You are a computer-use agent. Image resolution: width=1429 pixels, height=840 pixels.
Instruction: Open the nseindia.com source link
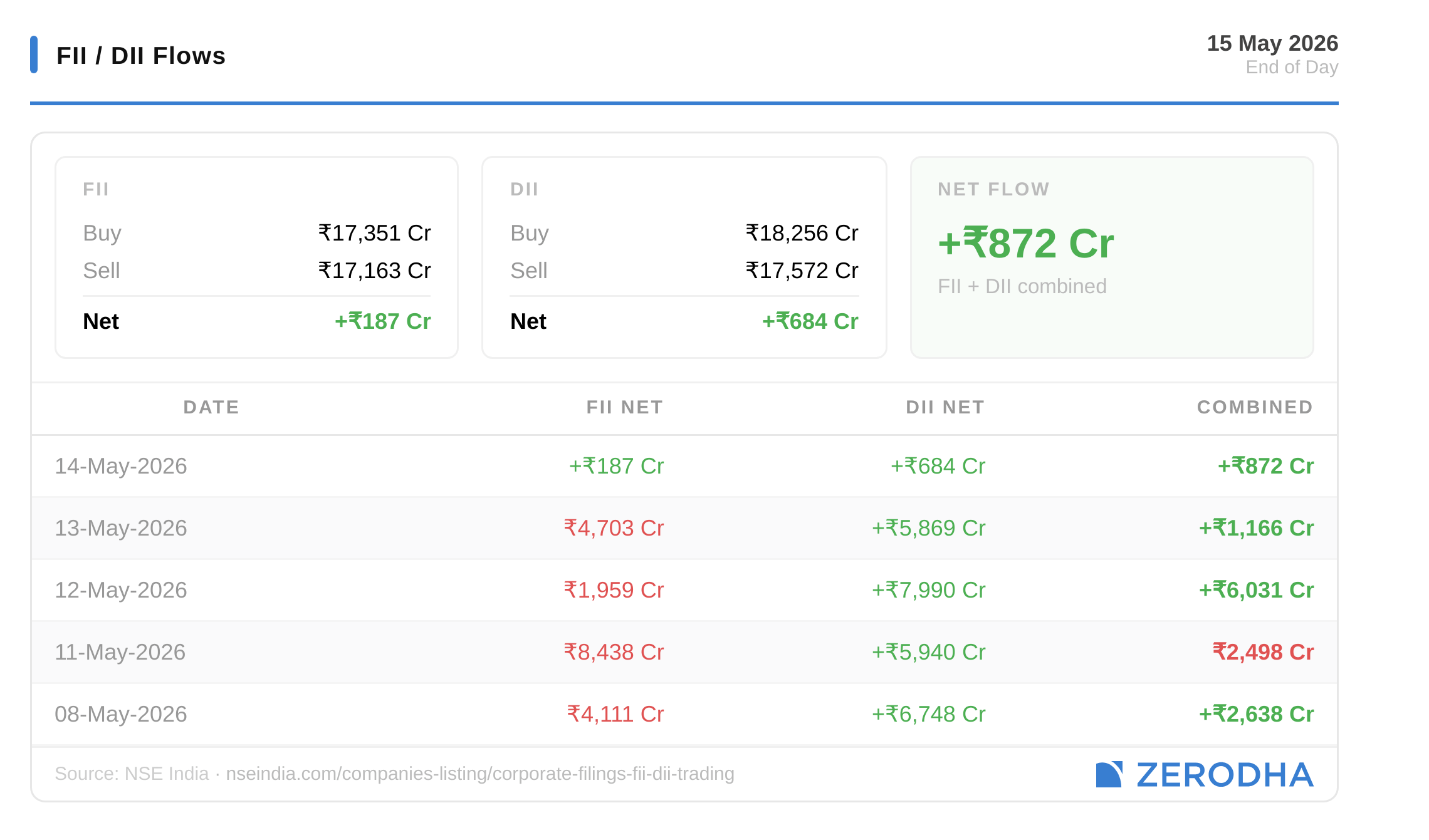tap(480, 774)
